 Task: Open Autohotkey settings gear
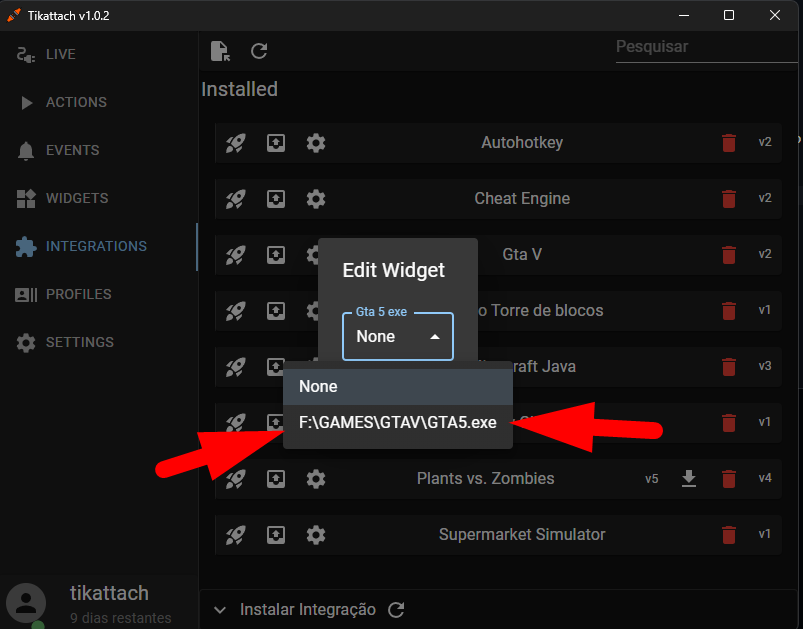(x=316, y=143)
